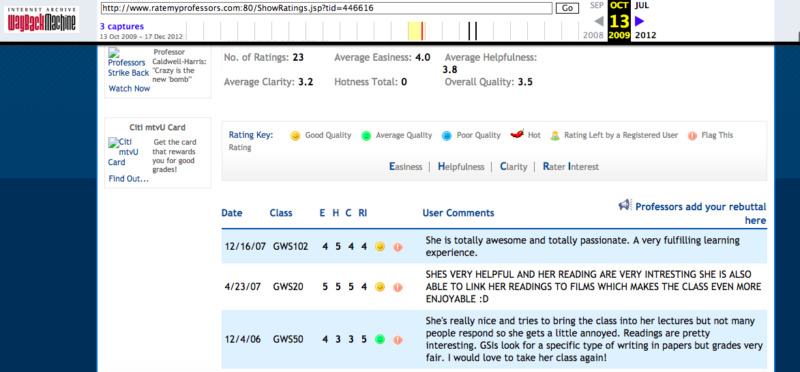This screenshot has height=372, width=800.
Task: Click Helpfulness in rating key
Action: pos(461,167)
